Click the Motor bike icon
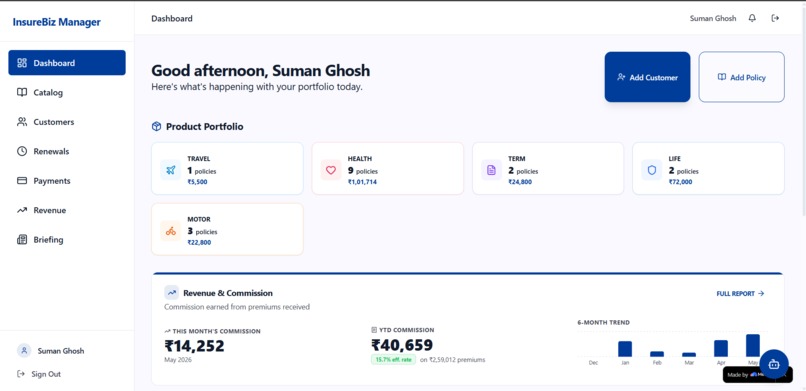The width and height of the screenshot is (806, 391). click(x=171, y=231)
